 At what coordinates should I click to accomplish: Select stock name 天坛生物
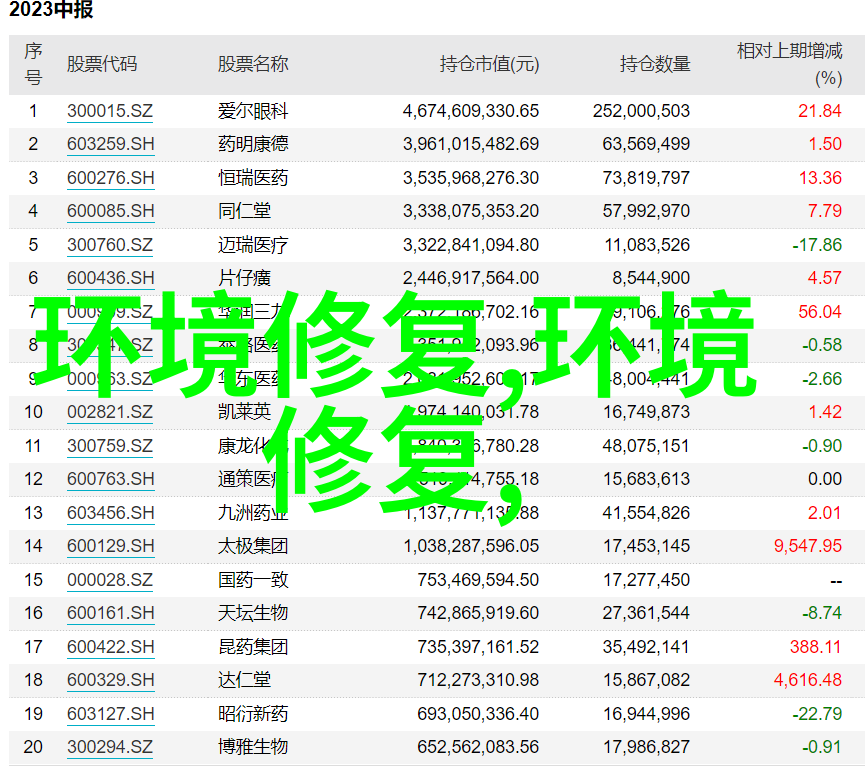point(253,613)
